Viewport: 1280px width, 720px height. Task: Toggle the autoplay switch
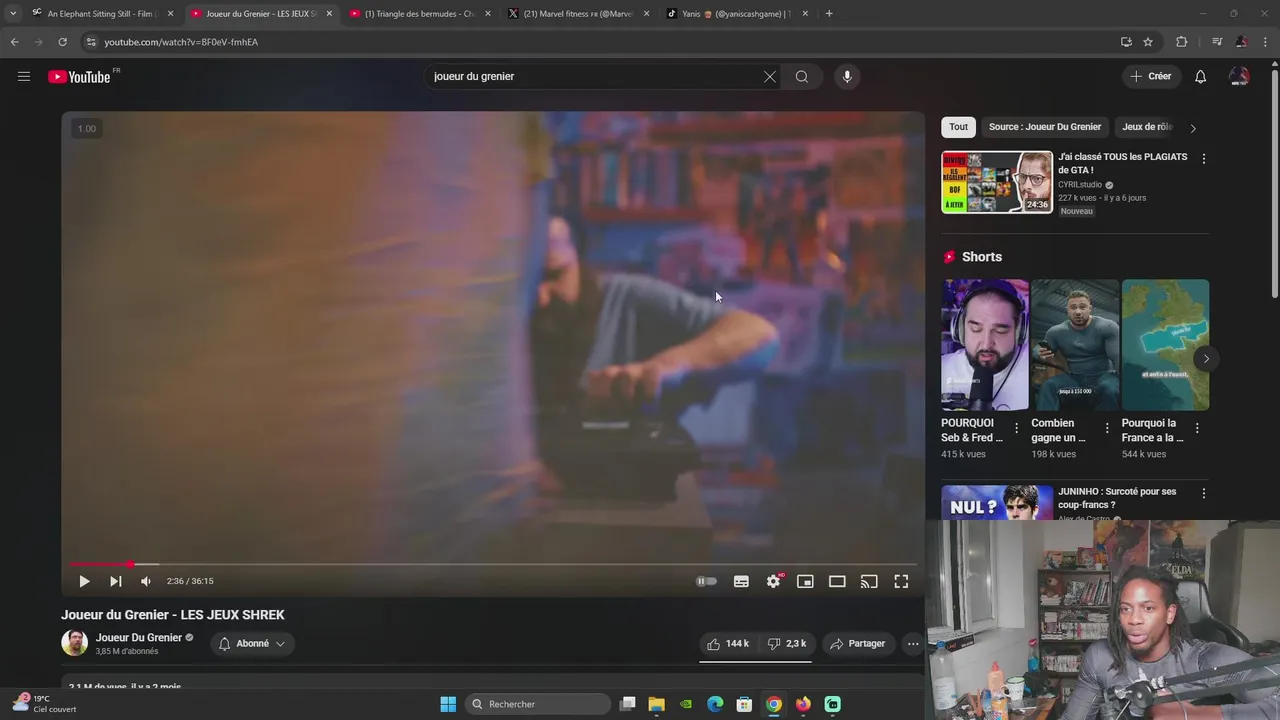pos(707,581)
